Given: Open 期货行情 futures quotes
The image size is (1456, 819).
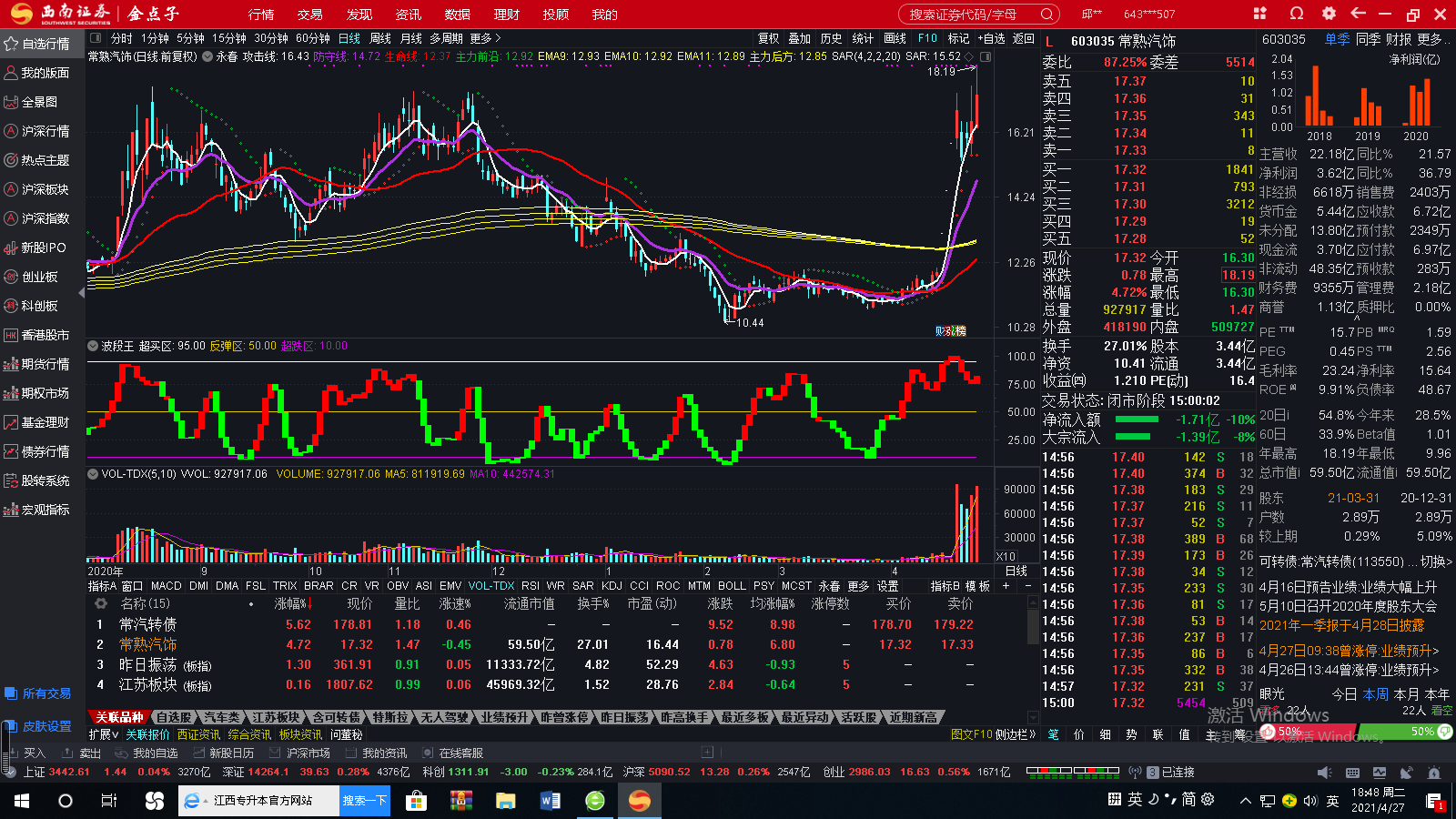Looking at the screenshot, I should pos(36,364).
